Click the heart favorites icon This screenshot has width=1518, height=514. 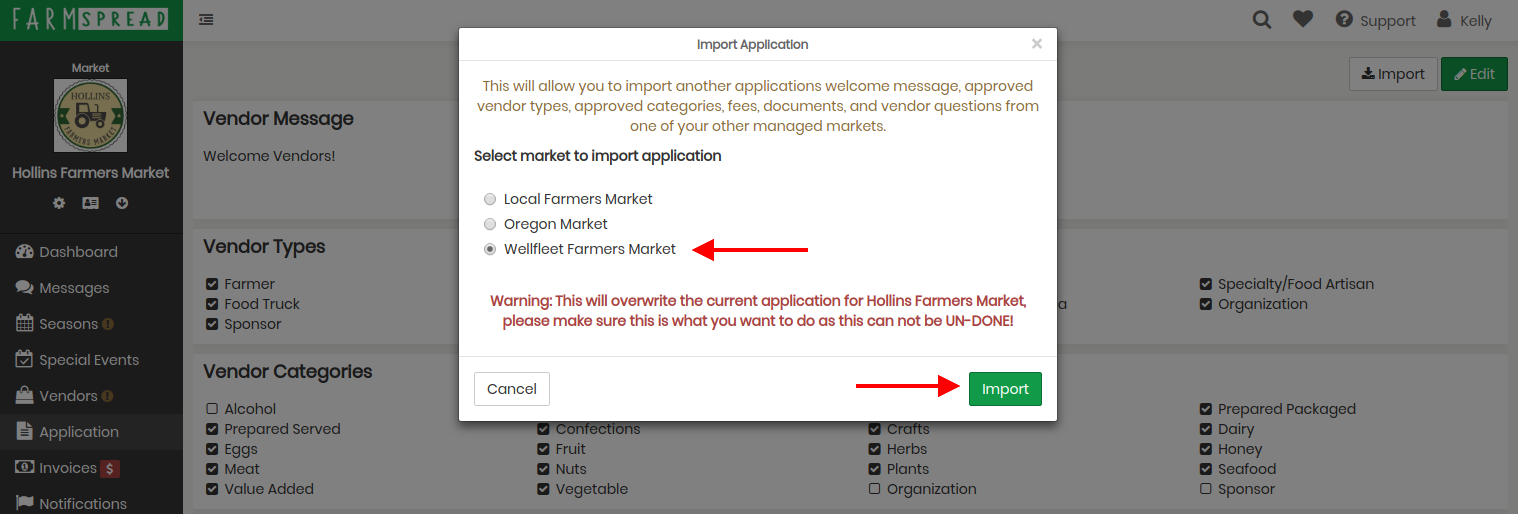tap(1302, 19)
